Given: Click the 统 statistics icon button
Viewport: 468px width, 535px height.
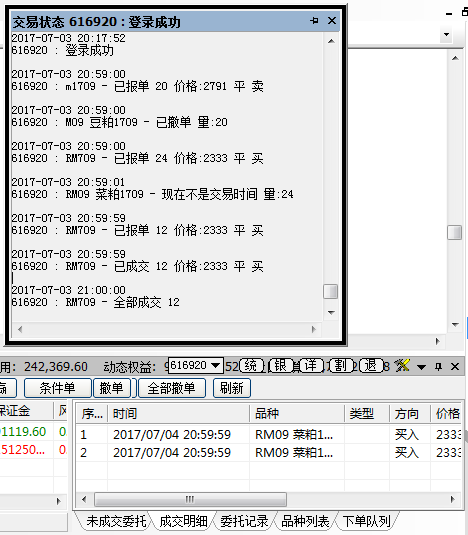Looking at the screenshot, I should tap(251, 365).
